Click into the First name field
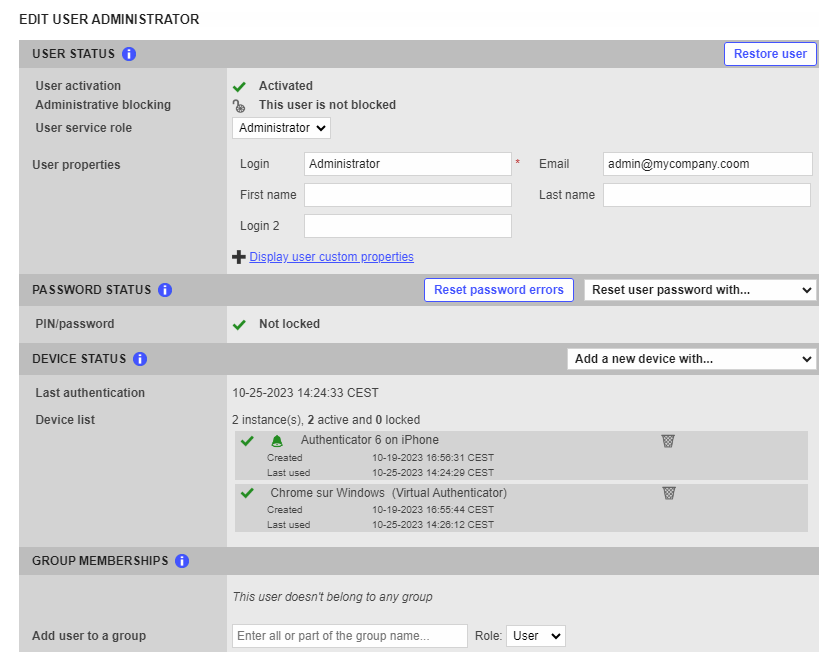This screenshot has height=652, width=833. click(x=407, y=195)
